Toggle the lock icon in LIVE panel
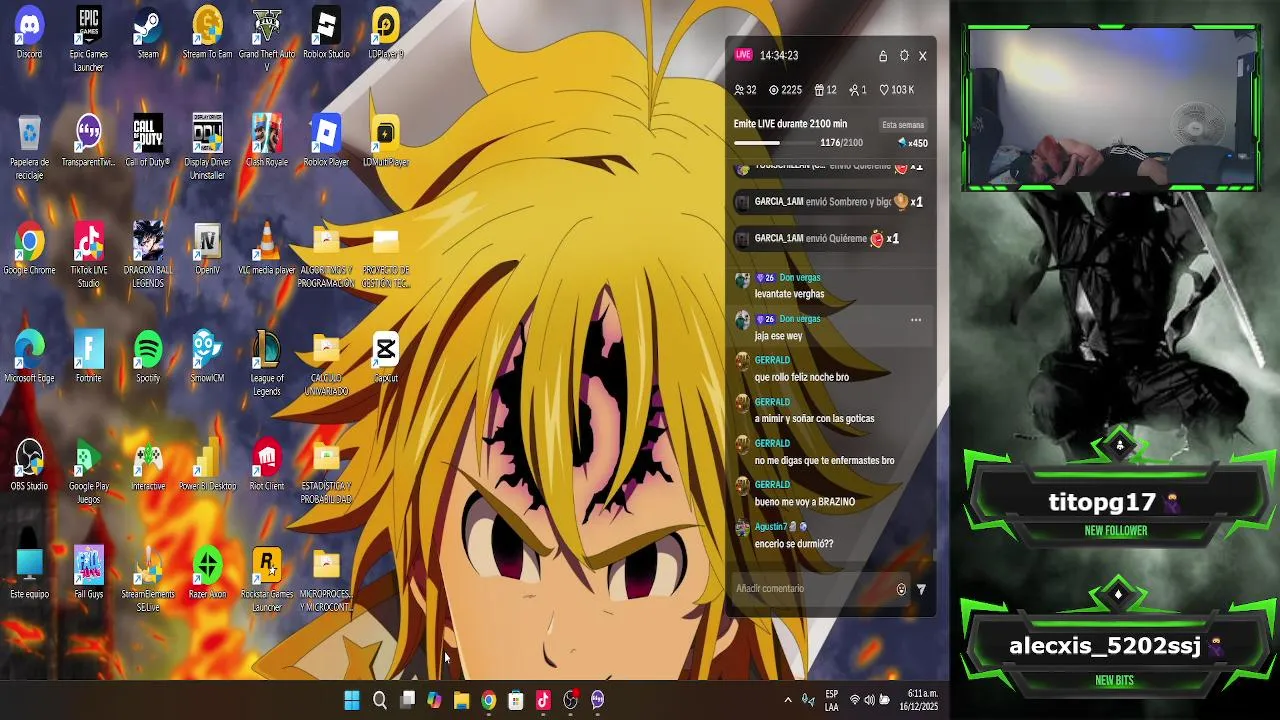The image size is (1280, 720). 883,56
